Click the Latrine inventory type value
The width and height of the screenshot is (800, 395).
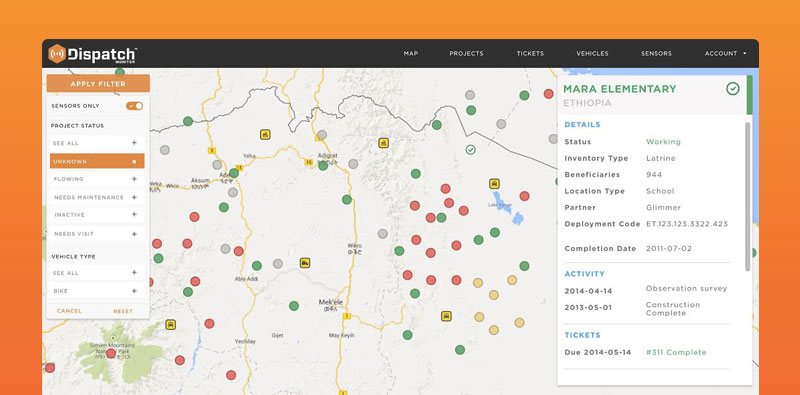click(x=661, y=158)
